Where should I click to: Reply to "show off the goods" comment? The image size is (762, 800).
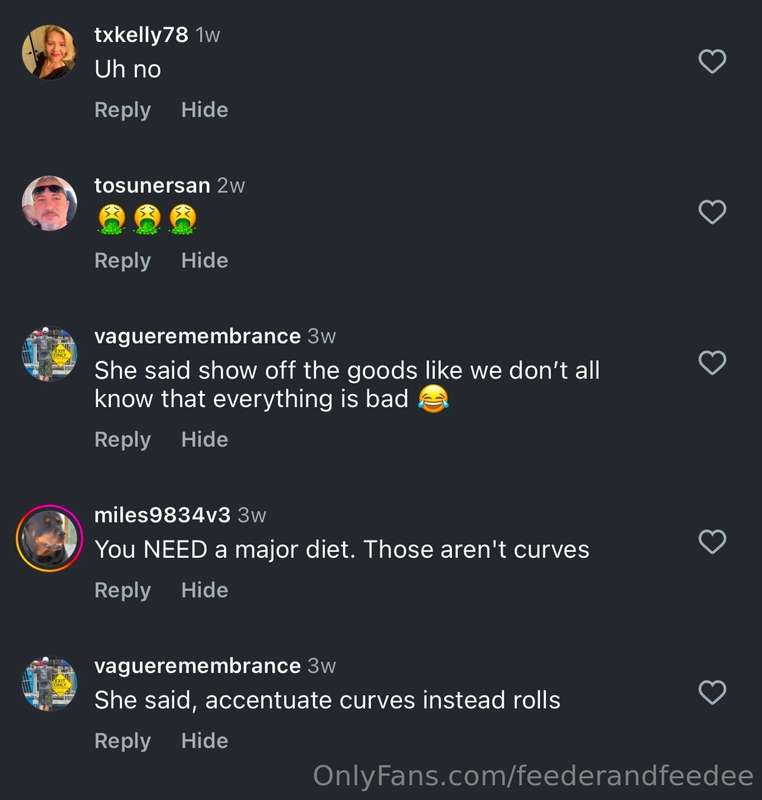(x=122, y=440)
